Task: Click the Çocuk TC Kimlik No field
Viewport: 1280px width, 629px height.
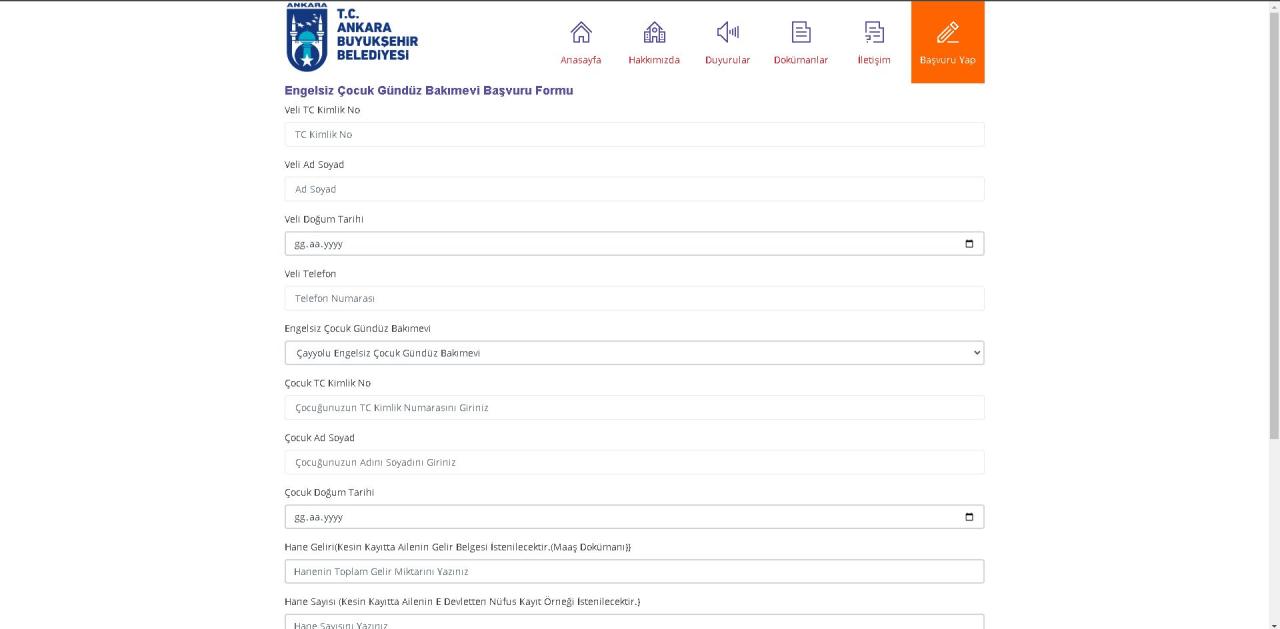Action: (634, 408)
